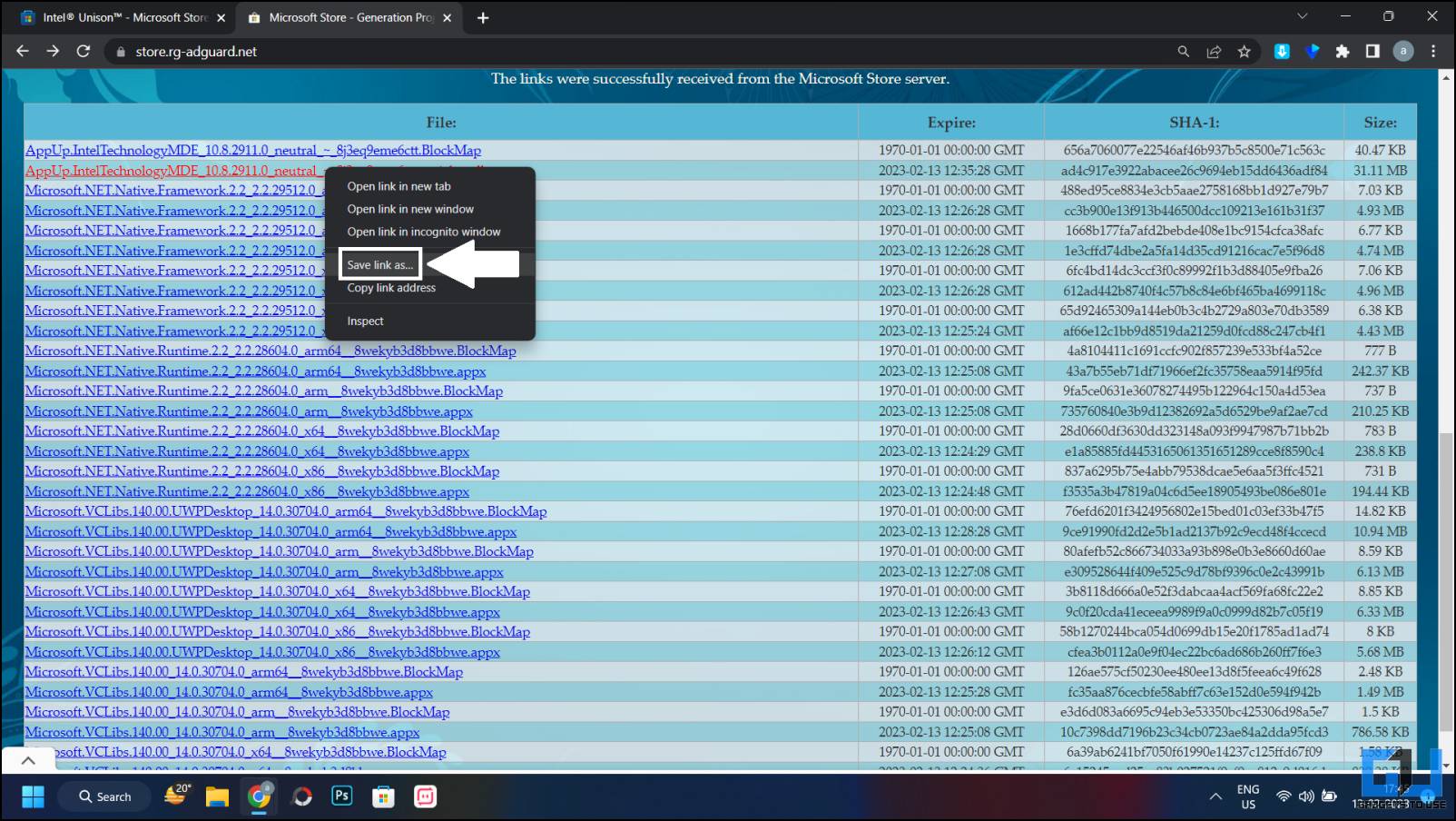Click the browser back arrow
This screenshot has width=1456, height=821.
coord(23,52)
